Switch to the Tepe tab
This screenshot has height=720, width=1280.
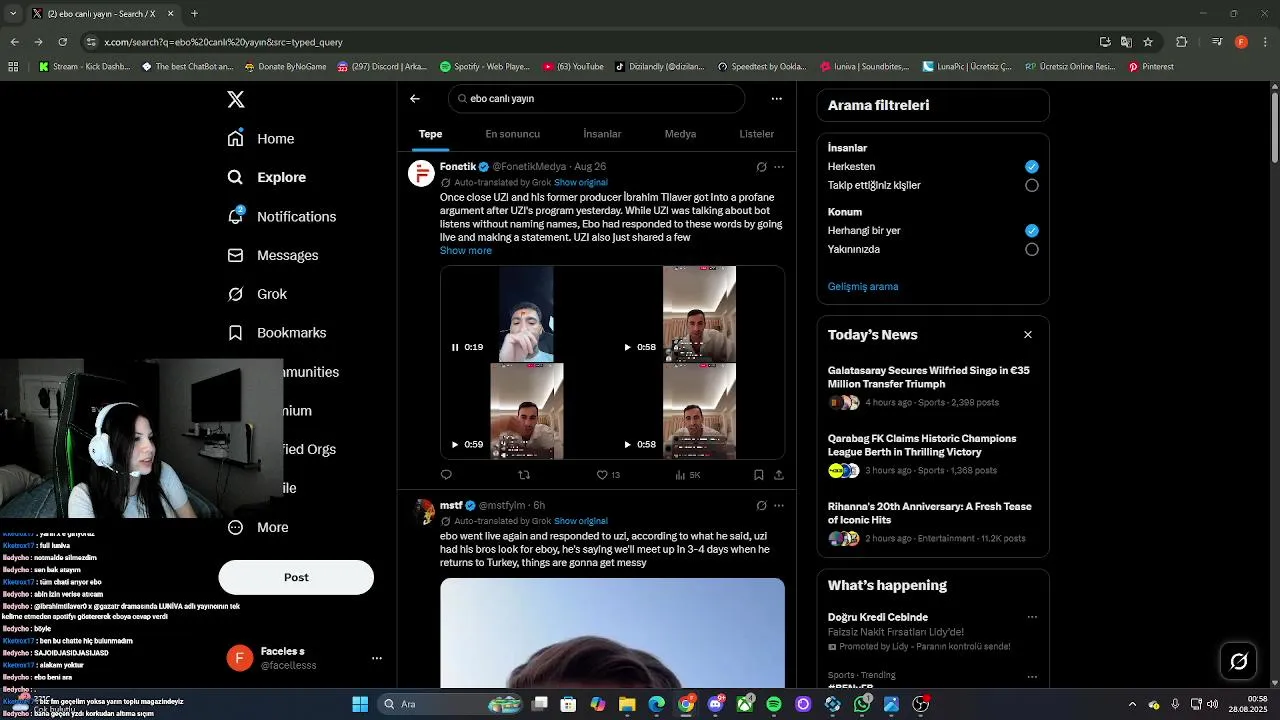pyautogui.click(x=430, y=134)
